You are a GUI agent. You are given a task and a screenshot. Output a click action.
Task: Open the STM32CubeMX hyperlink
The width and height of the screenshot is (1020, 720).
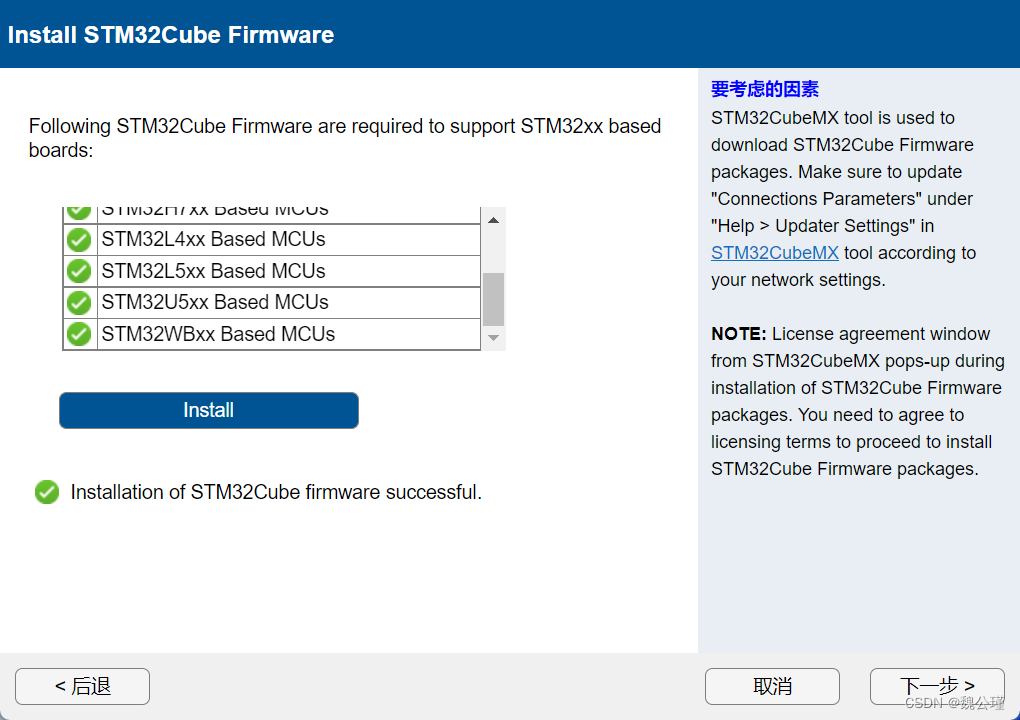click(774, 253)
